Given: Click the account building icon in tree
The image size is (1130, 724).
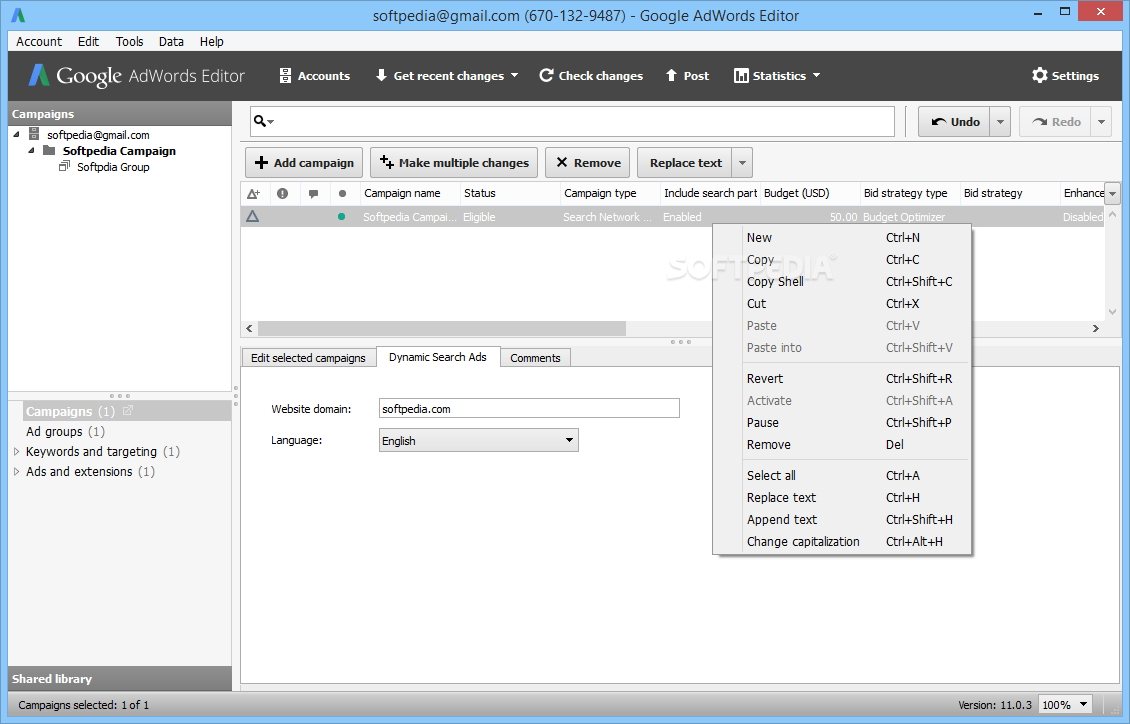Looking at the screenshot, I should point(34,134).
